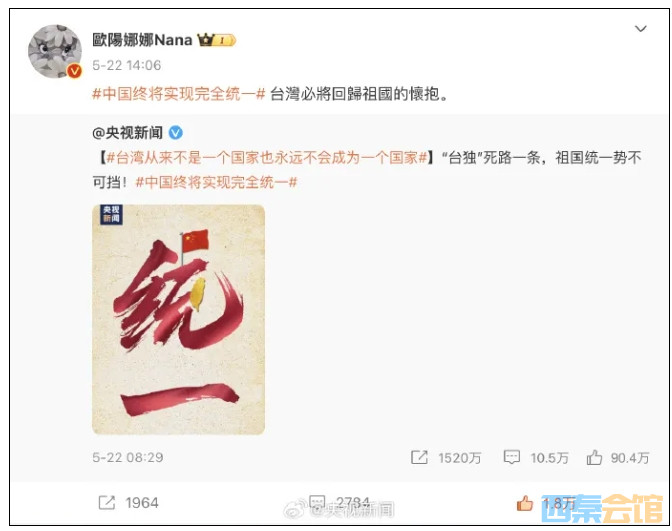The height and width of the screenshot is (531, 672).
Task: Click the original post repost icon (1520万)
Action: point(419,457)
